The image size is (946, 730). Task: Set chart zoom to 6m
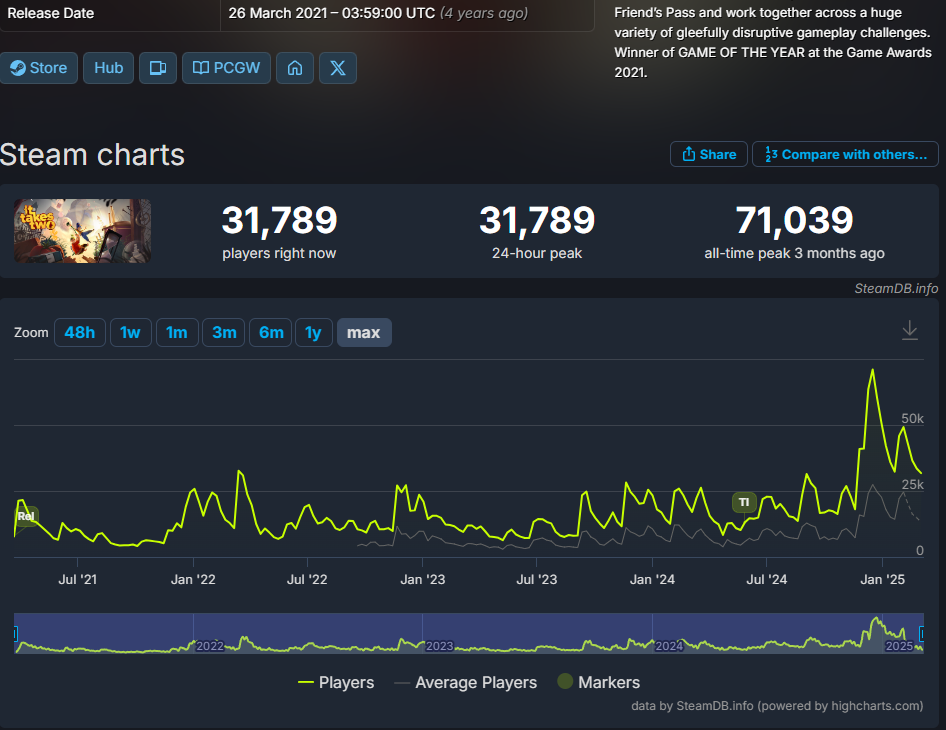pyautogui.click(x=271, y=332)
